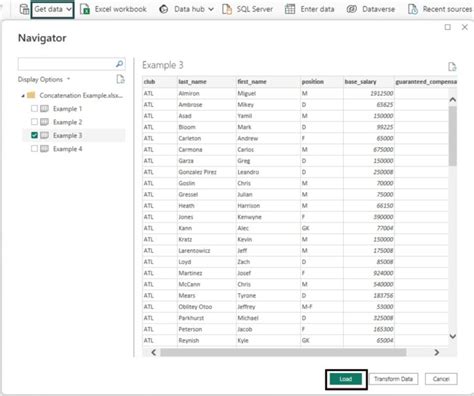Click the horizontal scroll right arrow

[x=437, y=352]
